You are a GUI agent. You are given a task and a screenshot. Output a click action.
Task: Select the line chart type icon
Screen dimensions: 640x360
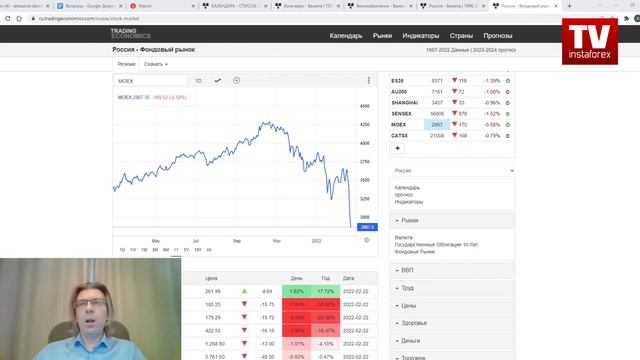click(x=218, y=81)
